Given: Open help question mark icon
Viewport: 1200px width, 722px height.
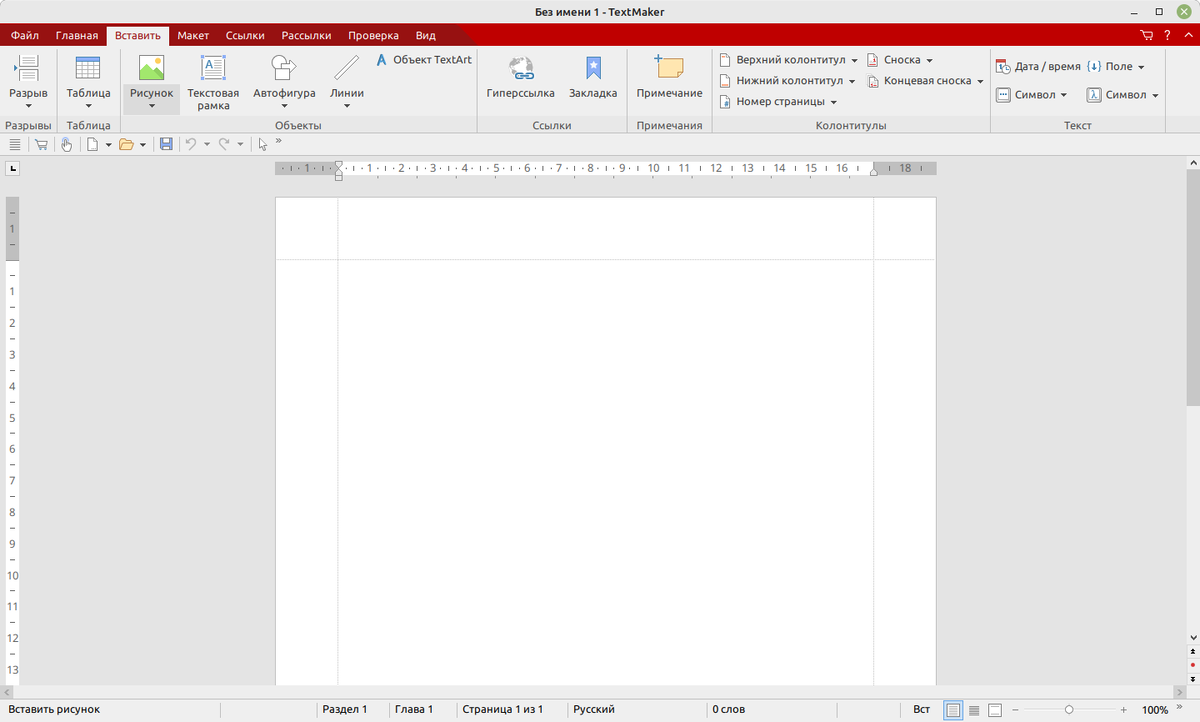Looking at the screenshot, I should click(x=1167, y=36).
